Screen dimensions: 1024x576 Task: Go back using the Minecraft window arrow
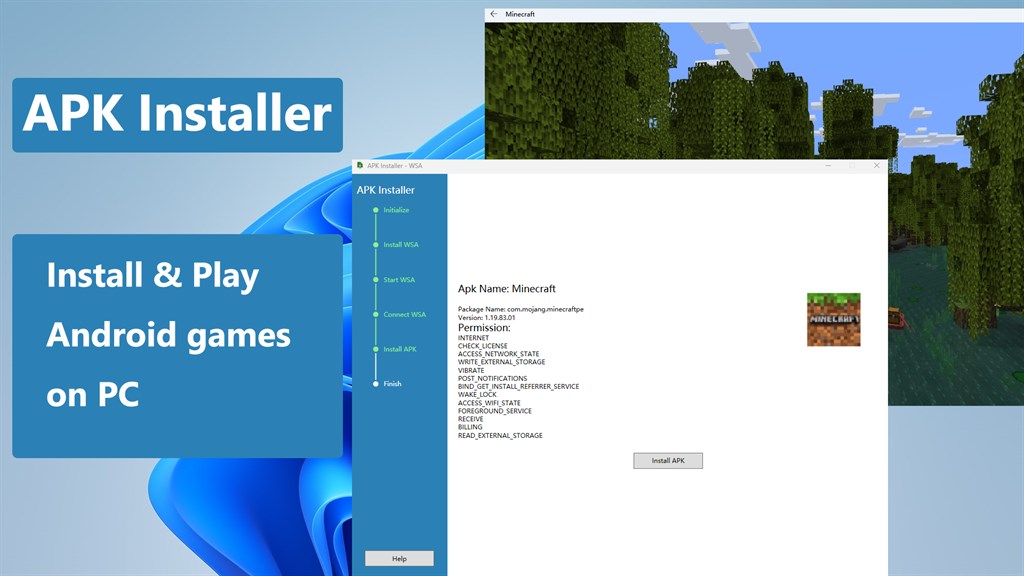tap(494, 14)
